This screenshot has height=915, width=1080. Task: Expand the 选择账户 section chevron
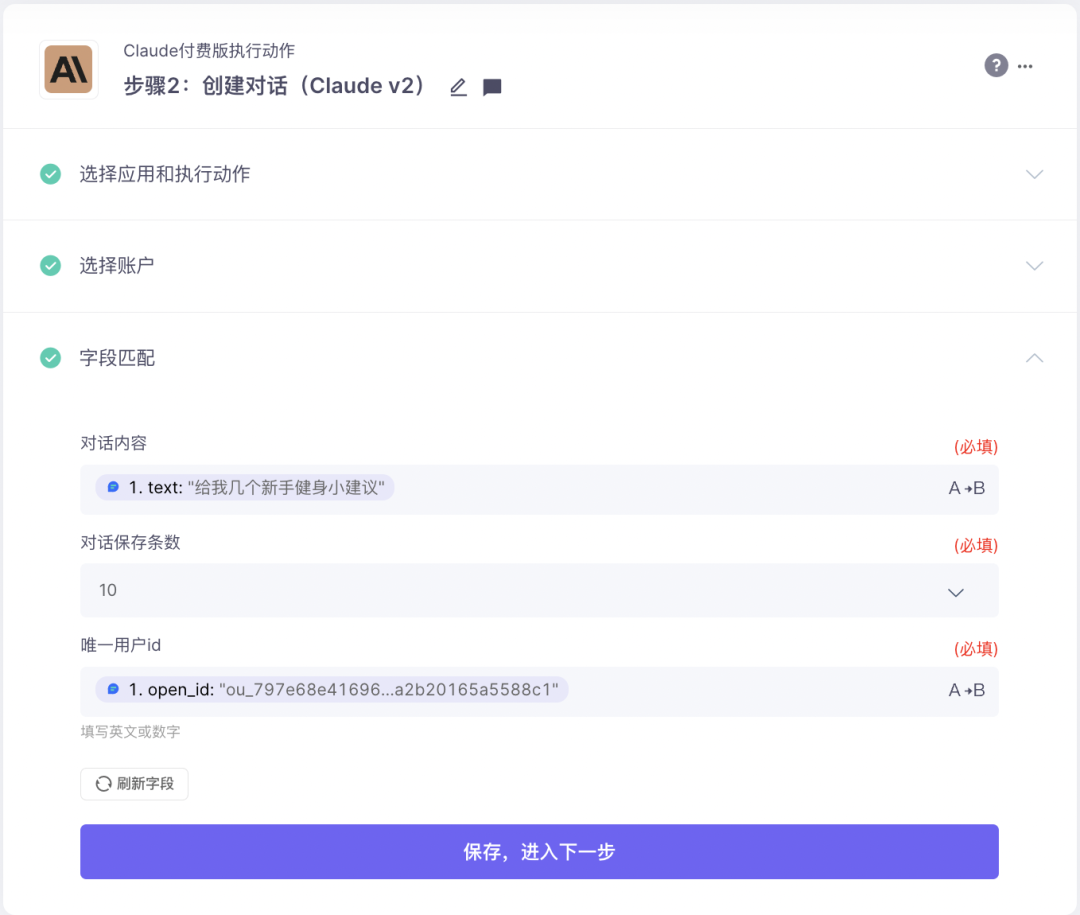pyautogui.click(x=1034, y=266)
